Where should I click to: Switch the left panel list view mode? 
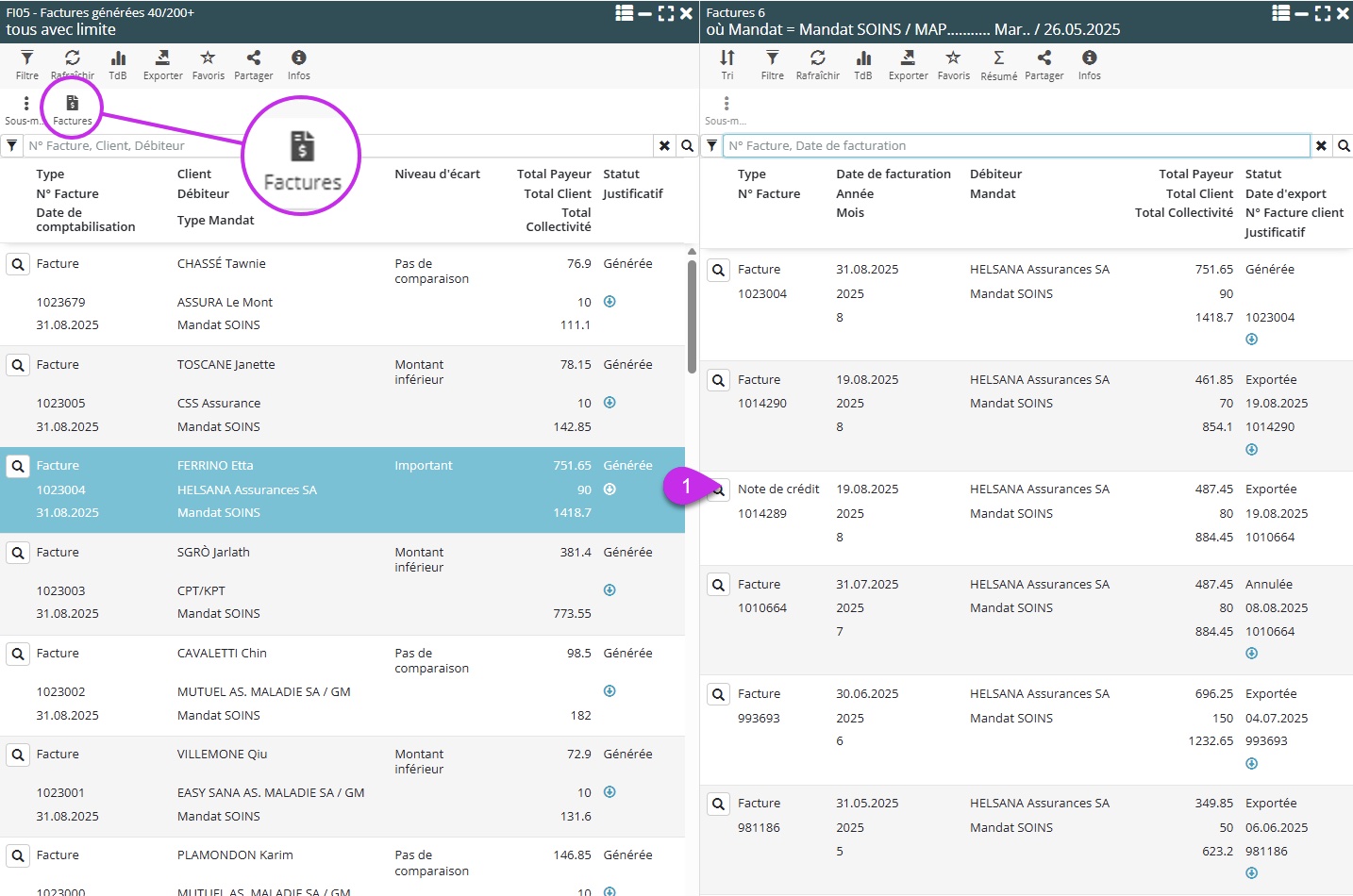624,13
